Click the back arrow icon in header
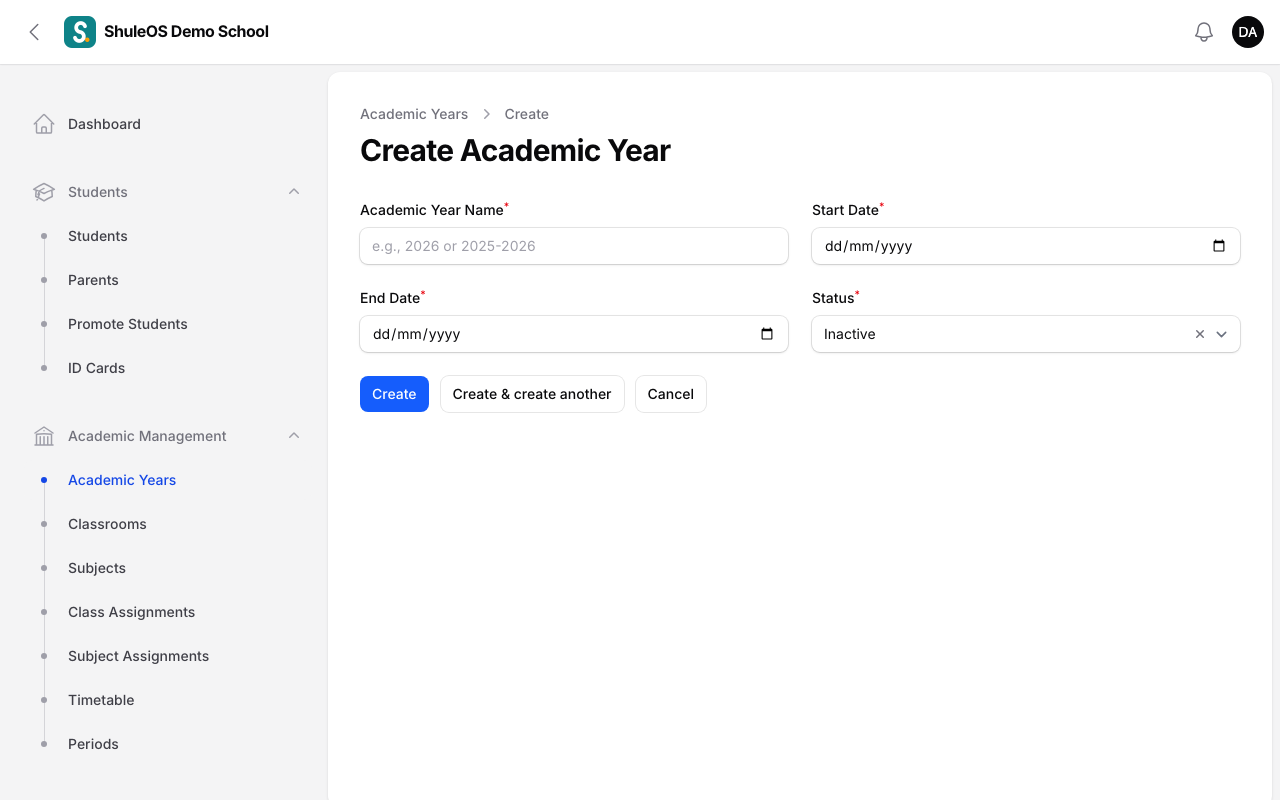This screenshot has height=800, width=1280. 34,32
